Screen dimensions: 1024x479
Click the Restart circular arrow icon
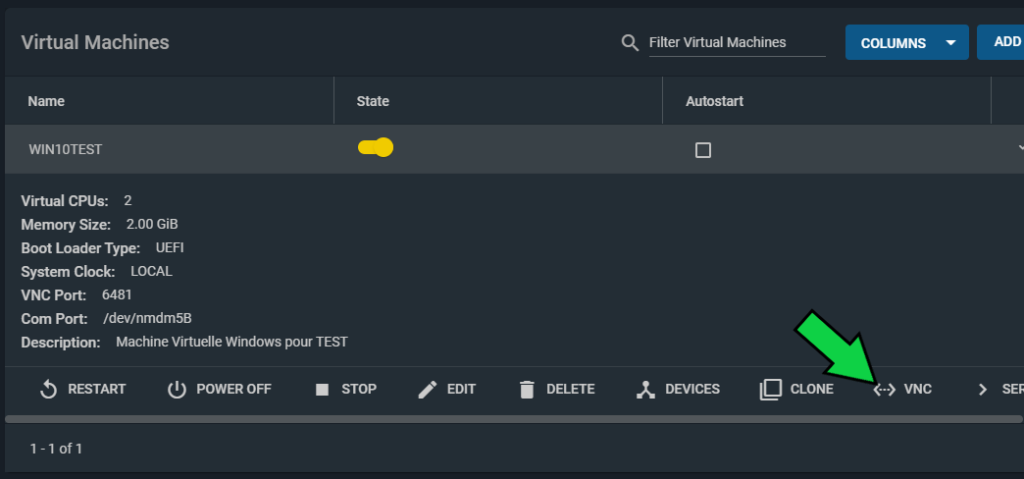(x=48, y=389)
